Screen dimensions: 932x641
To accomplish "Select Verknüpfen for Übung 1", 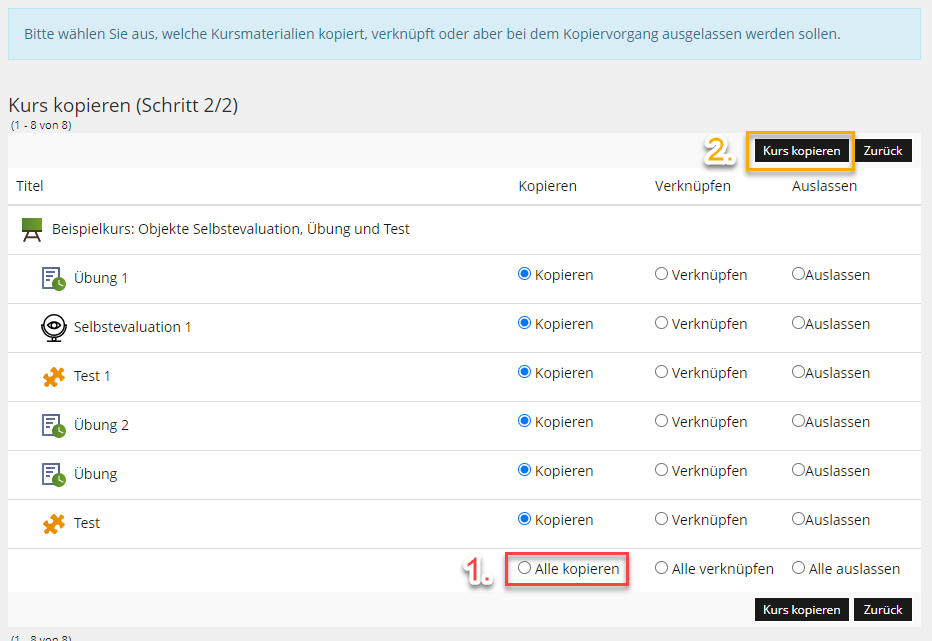I will (661, 274).
